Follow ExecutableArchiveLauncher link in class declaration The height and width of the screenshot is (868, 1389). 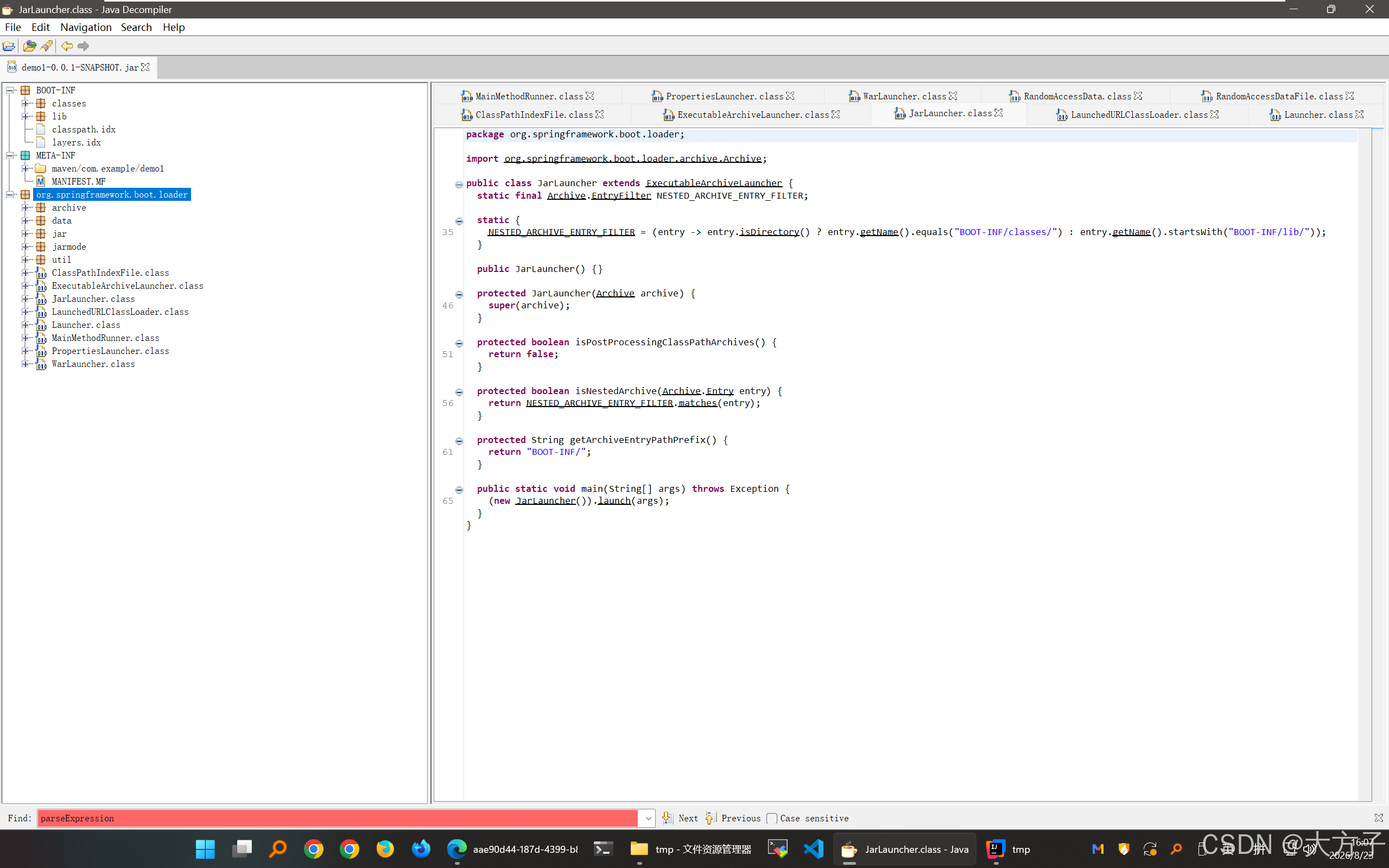[714, 183]
